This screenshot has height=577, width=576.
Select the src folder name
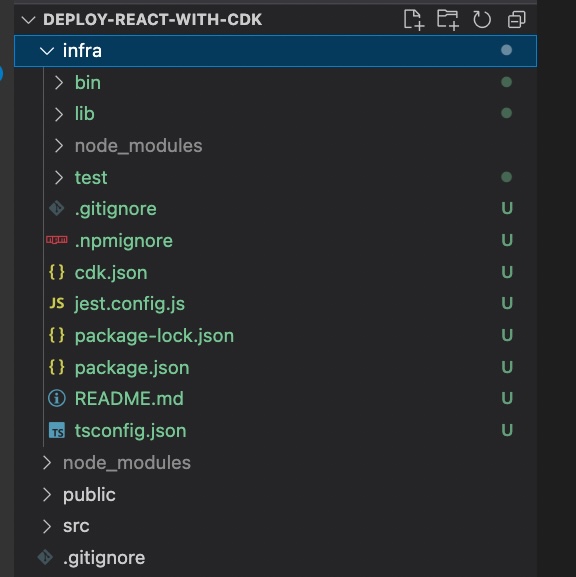[76, 526]
